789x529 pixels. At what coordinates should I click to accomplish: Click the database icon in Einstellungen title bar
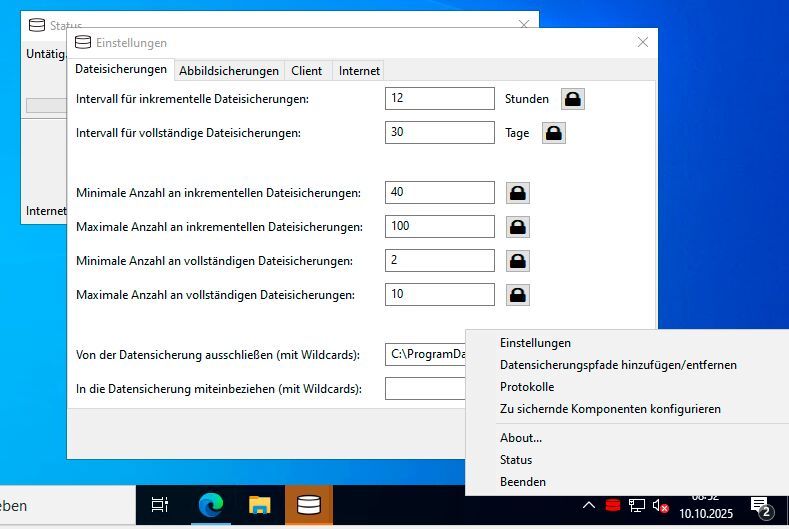tap(83, 42)
